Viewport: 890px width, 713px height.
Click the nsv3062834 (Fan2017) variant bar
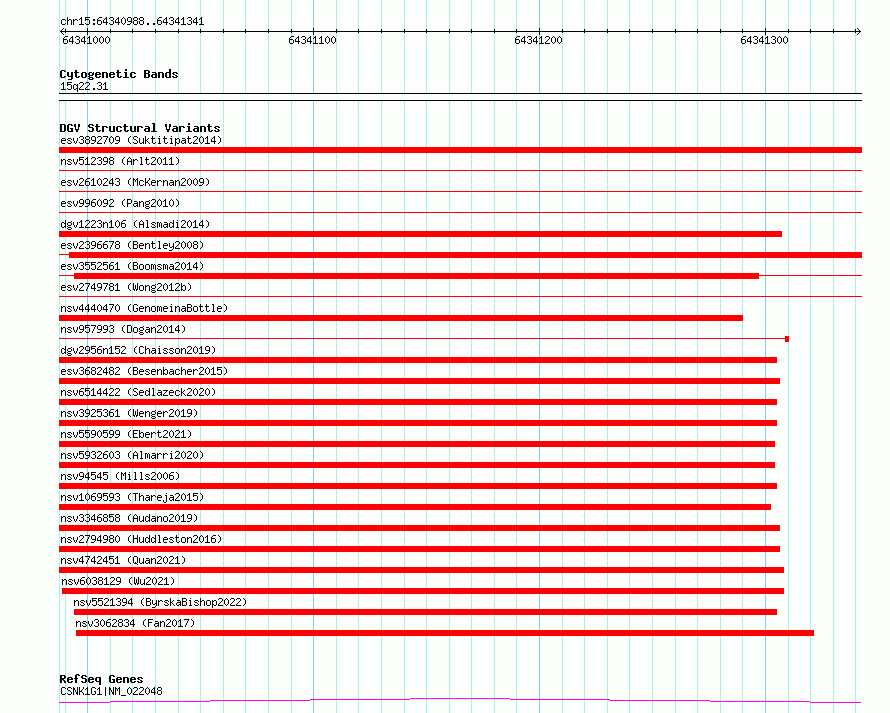click(445, 633)
